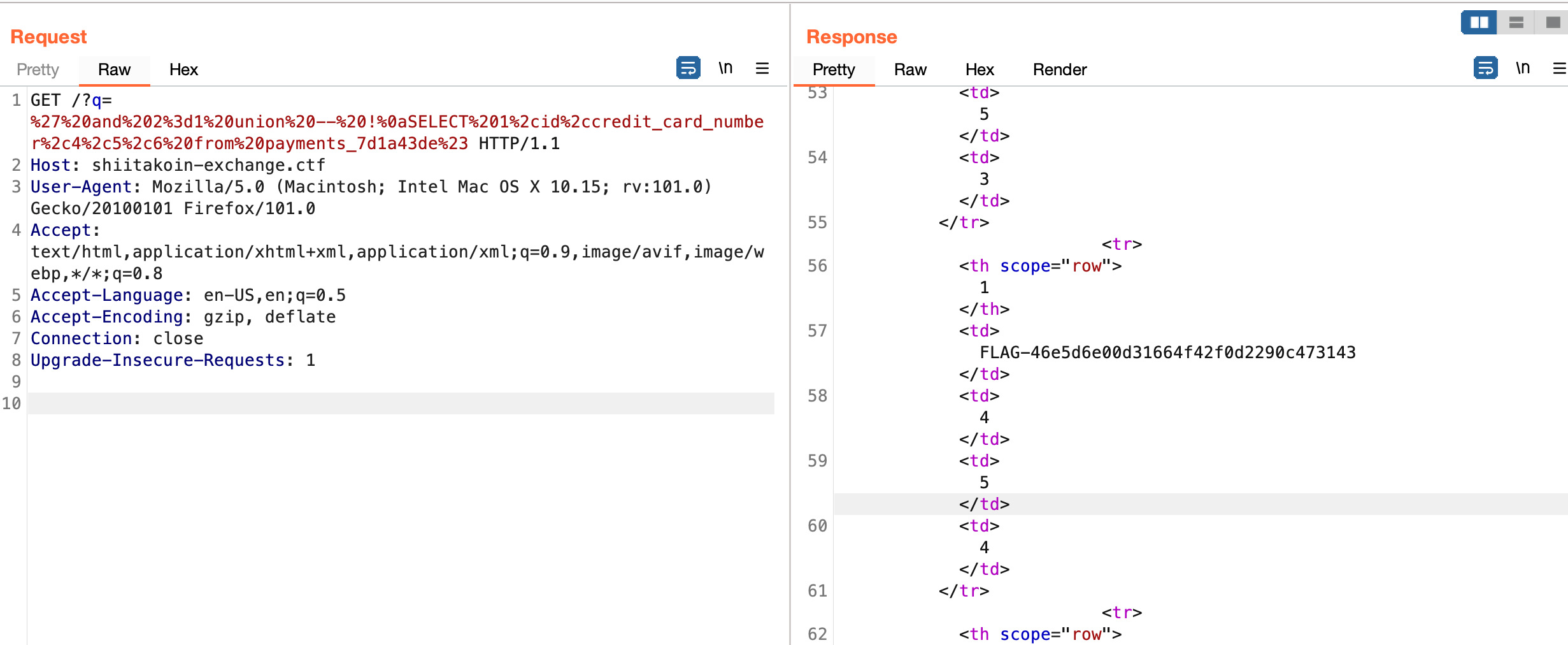Viewport: 1568px width, 645px height.
Task: Click the User-Agent header name
Action: 81,187
